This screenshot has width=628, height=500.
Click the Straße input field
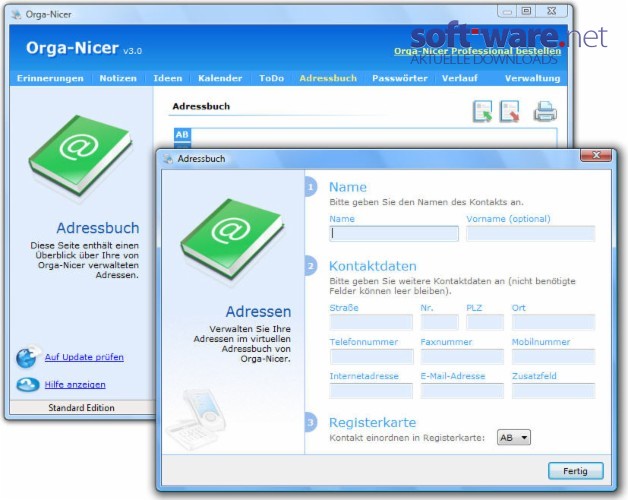[371, 322]
